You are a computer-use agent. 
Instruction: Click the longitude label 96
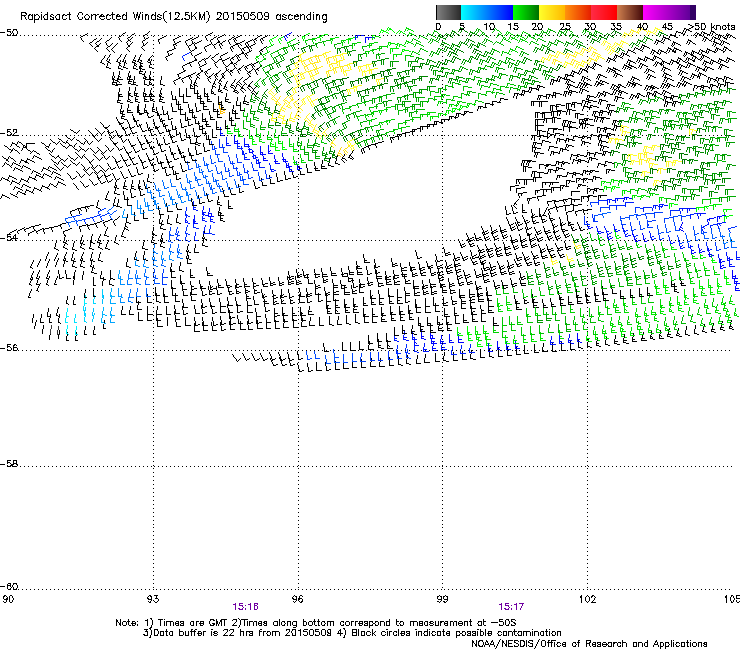pos(297,599)
